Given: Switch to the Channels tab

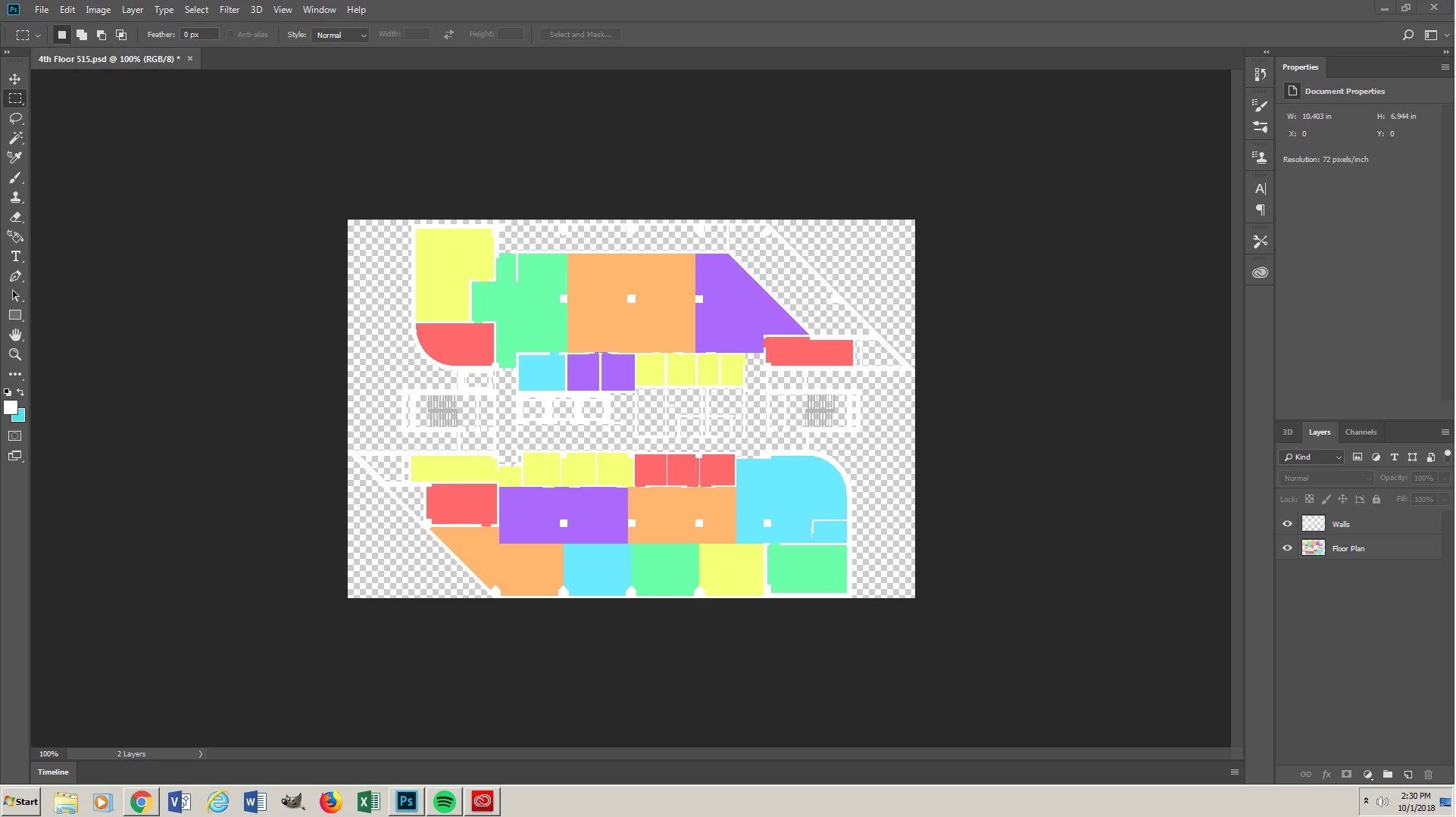Looking at the screenshot, I should pos(1361,432).
